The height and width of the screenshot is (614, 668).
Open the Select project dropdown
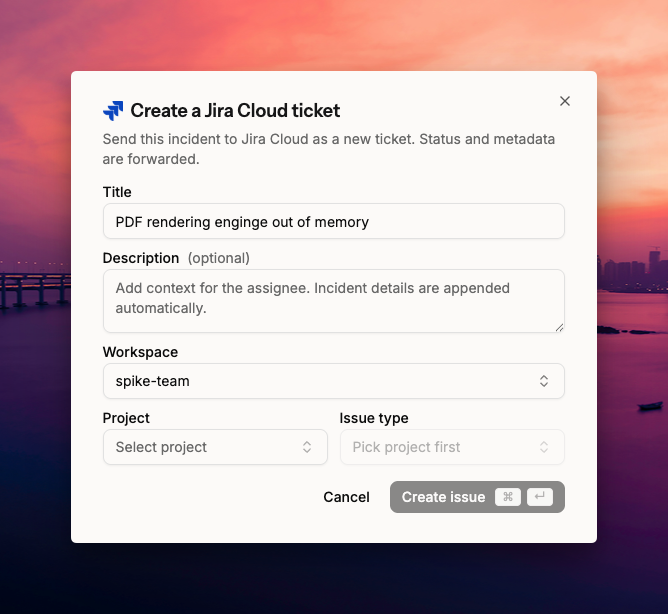point(215,447)
